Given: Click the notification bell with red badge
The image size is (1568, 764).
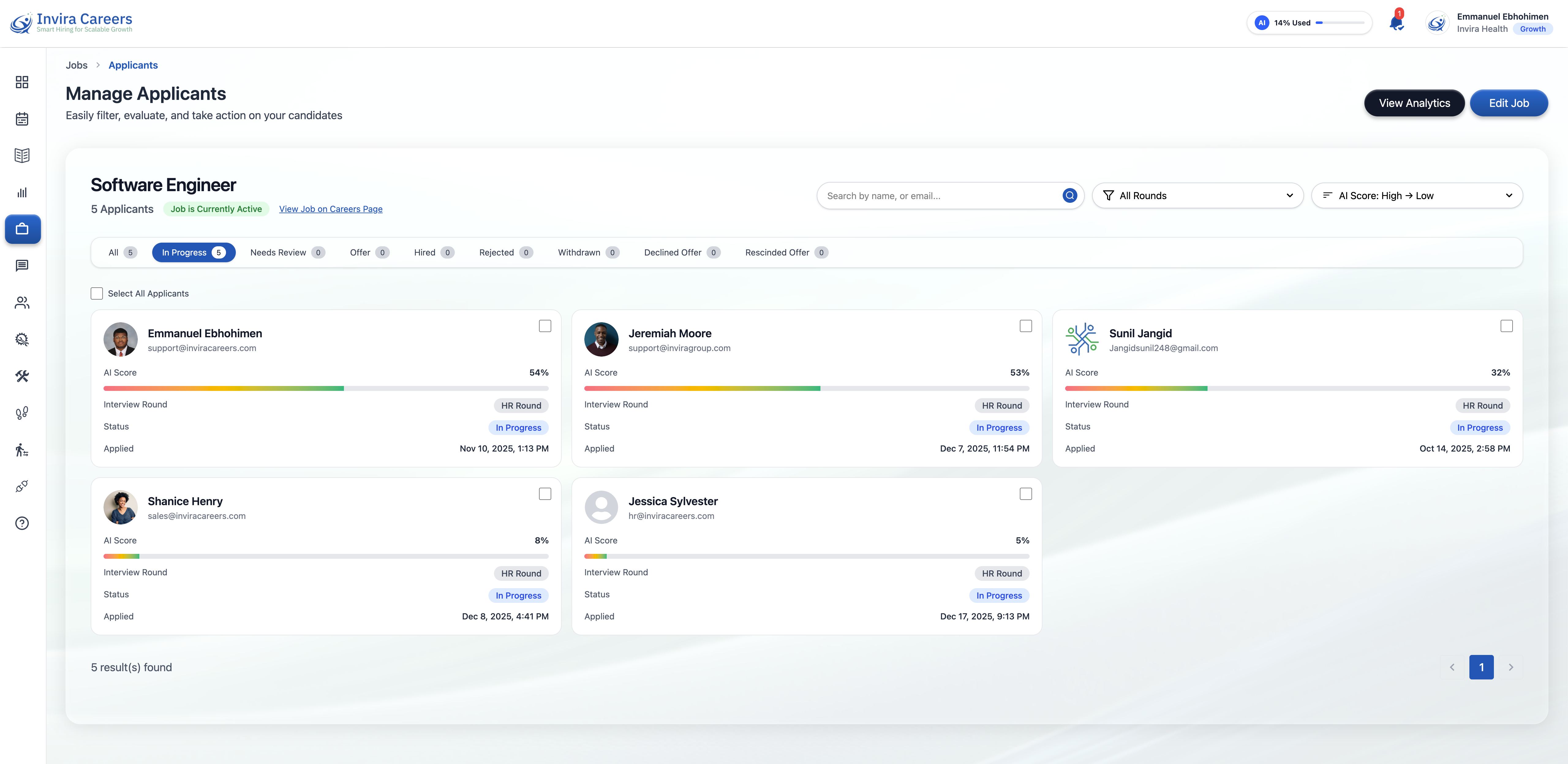Looking at the screenshot, I should [1396, 23].
